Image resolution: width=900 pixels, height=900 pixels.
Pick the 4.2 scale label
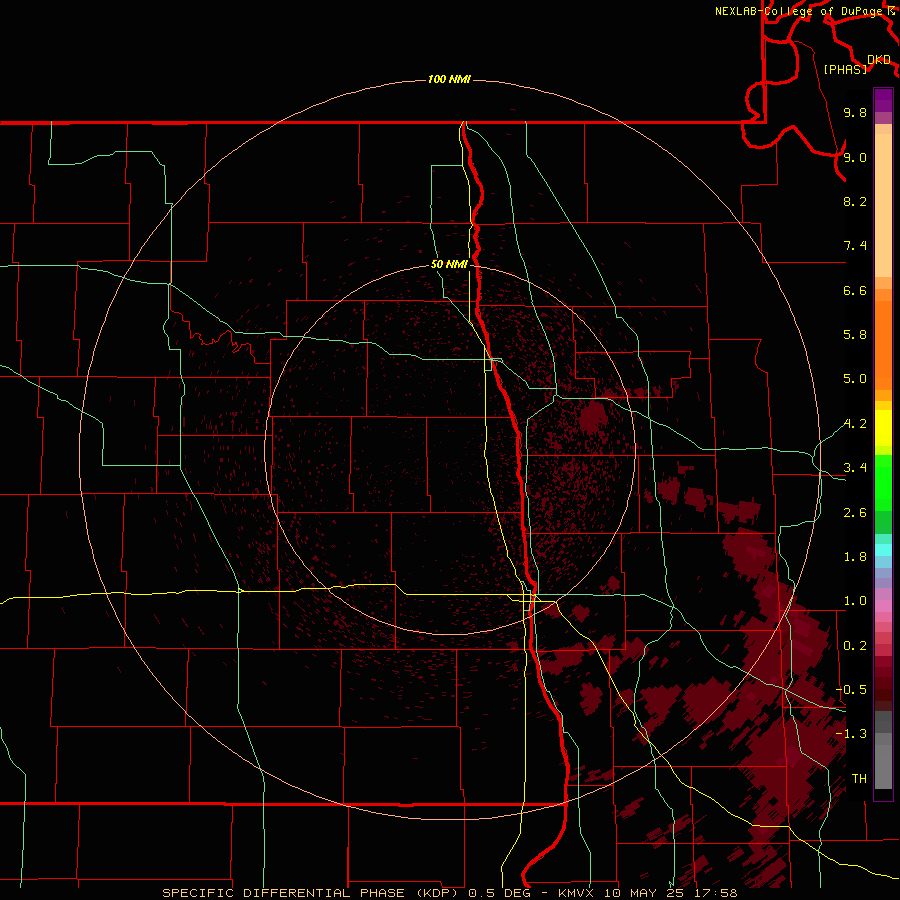click(855, 424)
